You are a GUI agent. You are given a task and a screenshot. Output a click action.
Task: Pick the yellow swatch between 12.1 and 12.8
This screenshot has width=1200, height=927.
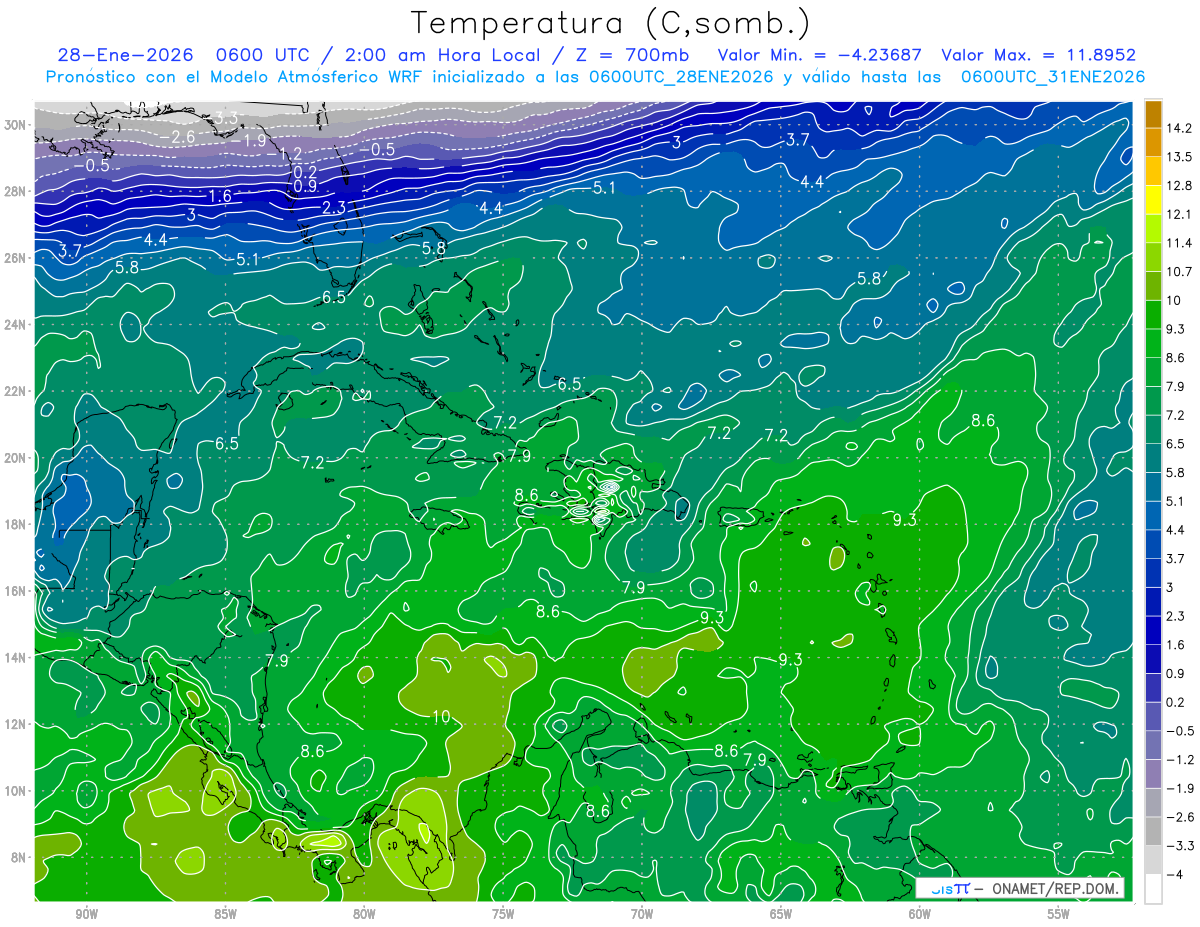[1153, 198]
